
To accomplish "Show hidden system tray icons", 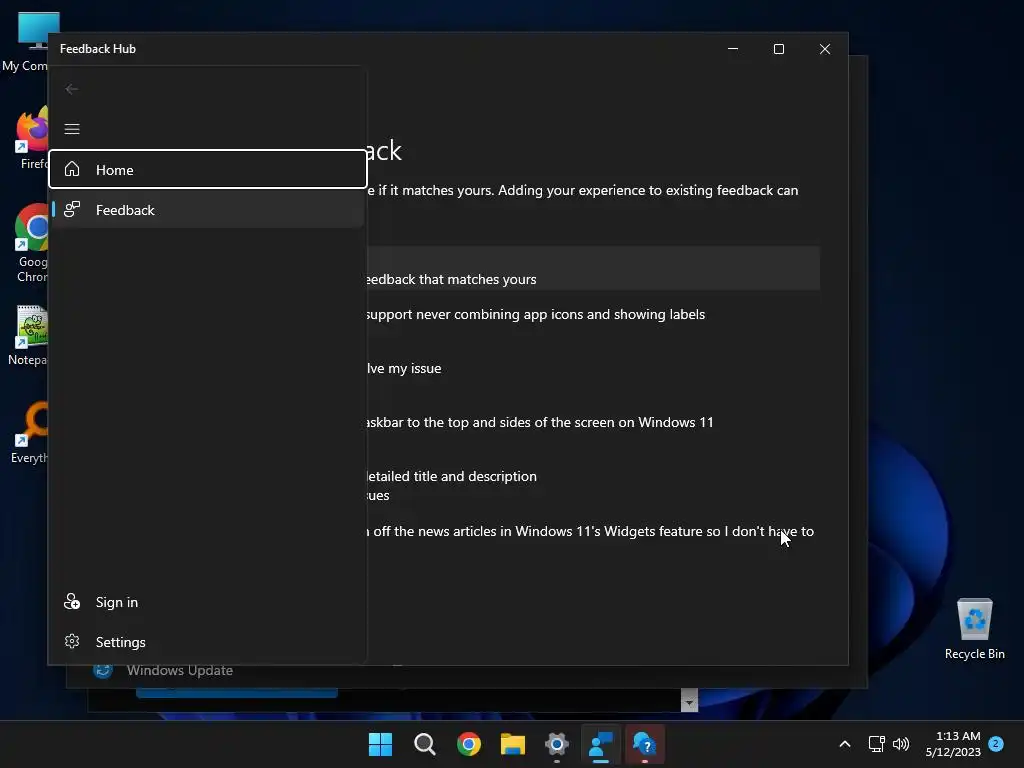I will click(x=844, y=744).
